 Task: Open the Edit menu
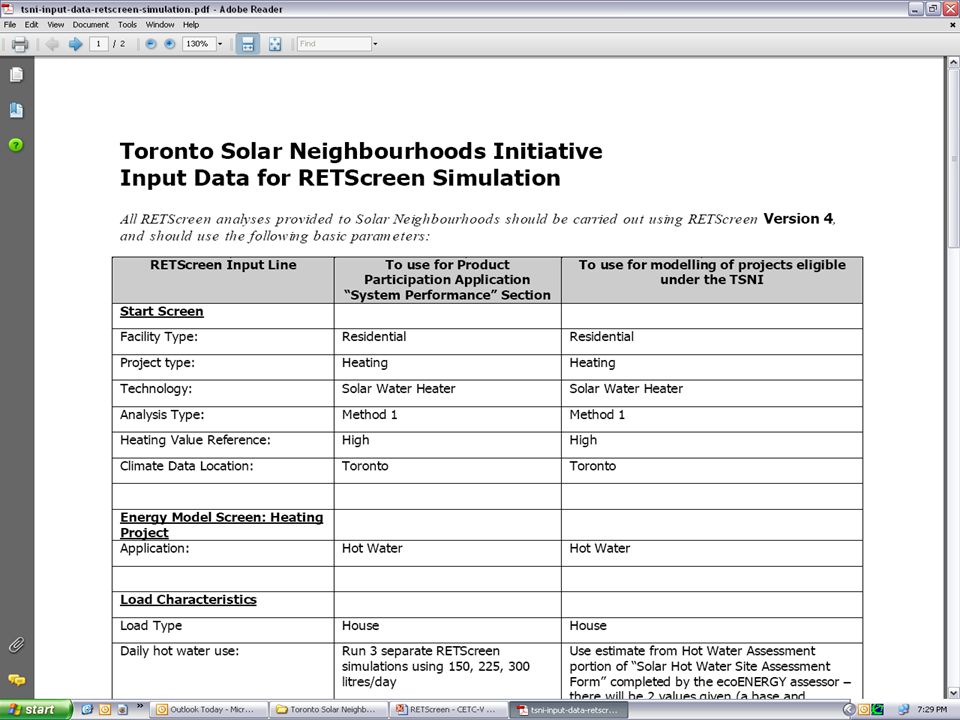pyautogui.click(x=31, y=25)
